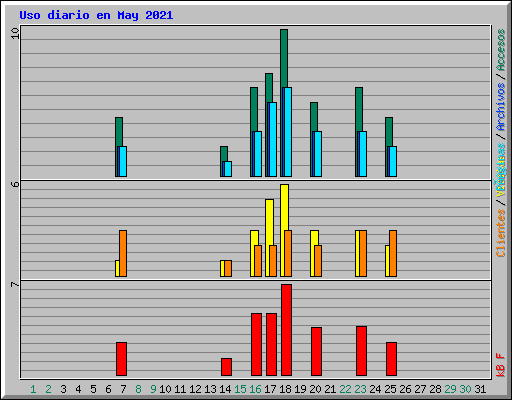Click the tallest yellow bar, day 18

pos(284,207)
